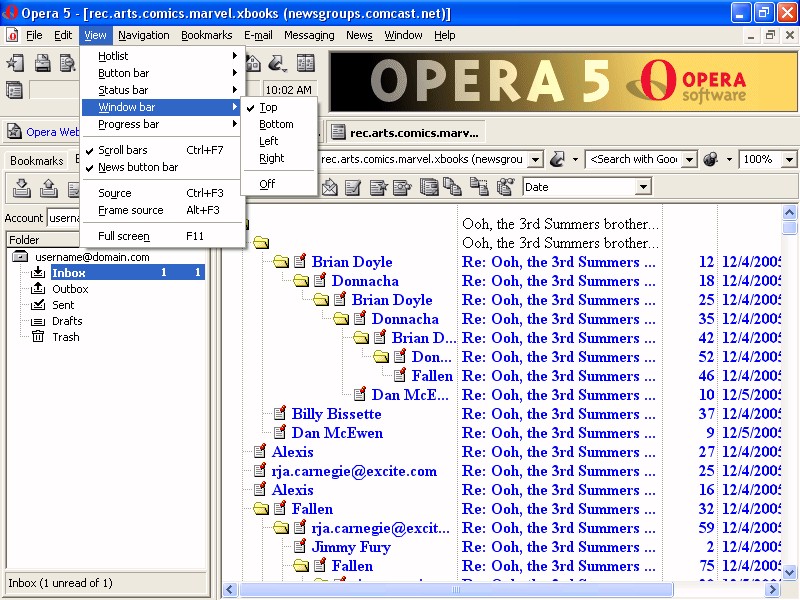
Task: Click the open envelope icon in news toolbar
Action: tap(330, 187)
